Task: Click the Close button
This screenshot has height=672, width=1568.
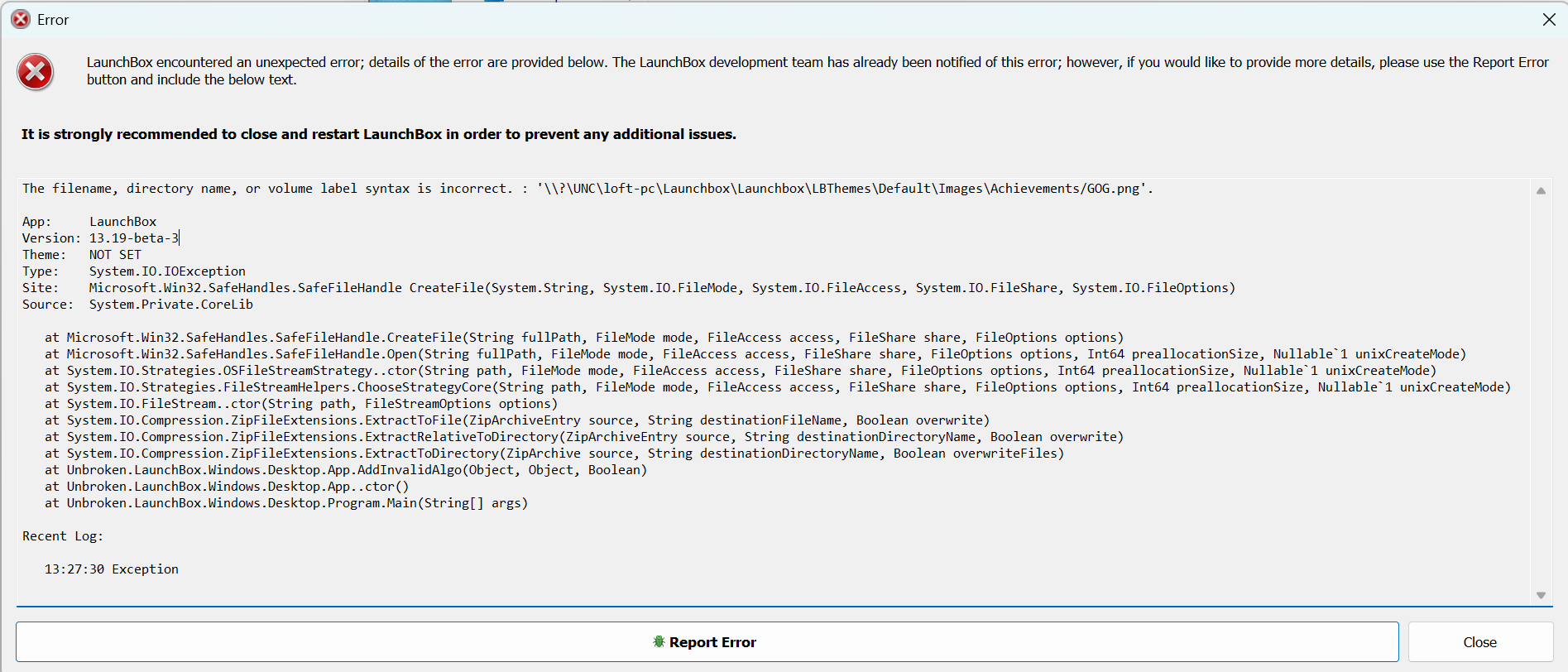Action: tap(1480, 642)
